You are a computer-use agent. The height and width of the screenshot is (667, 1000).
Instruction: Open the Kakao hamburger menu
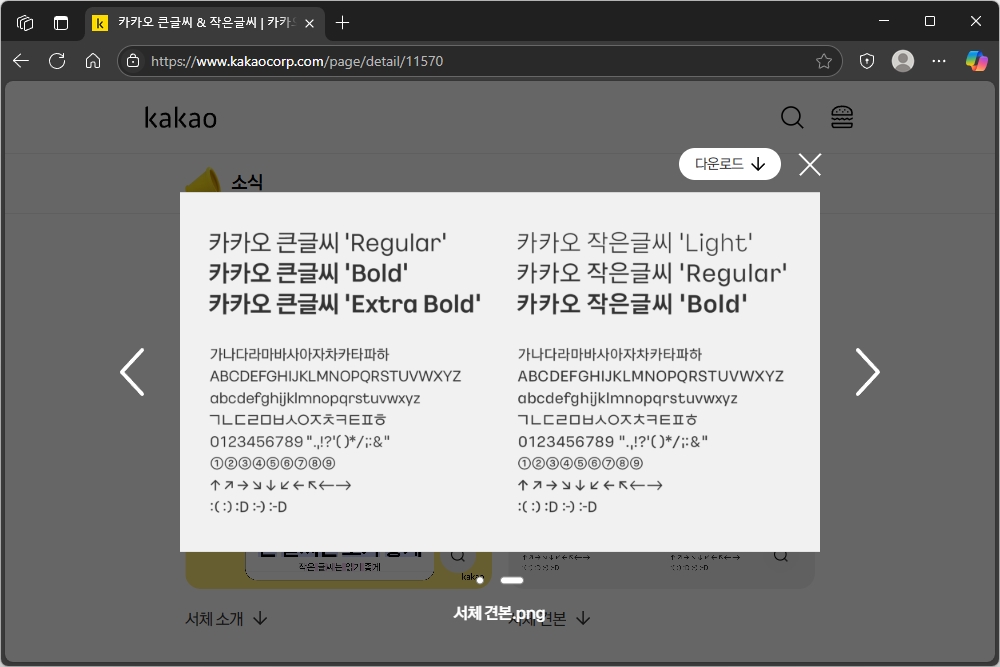point(842,117)
